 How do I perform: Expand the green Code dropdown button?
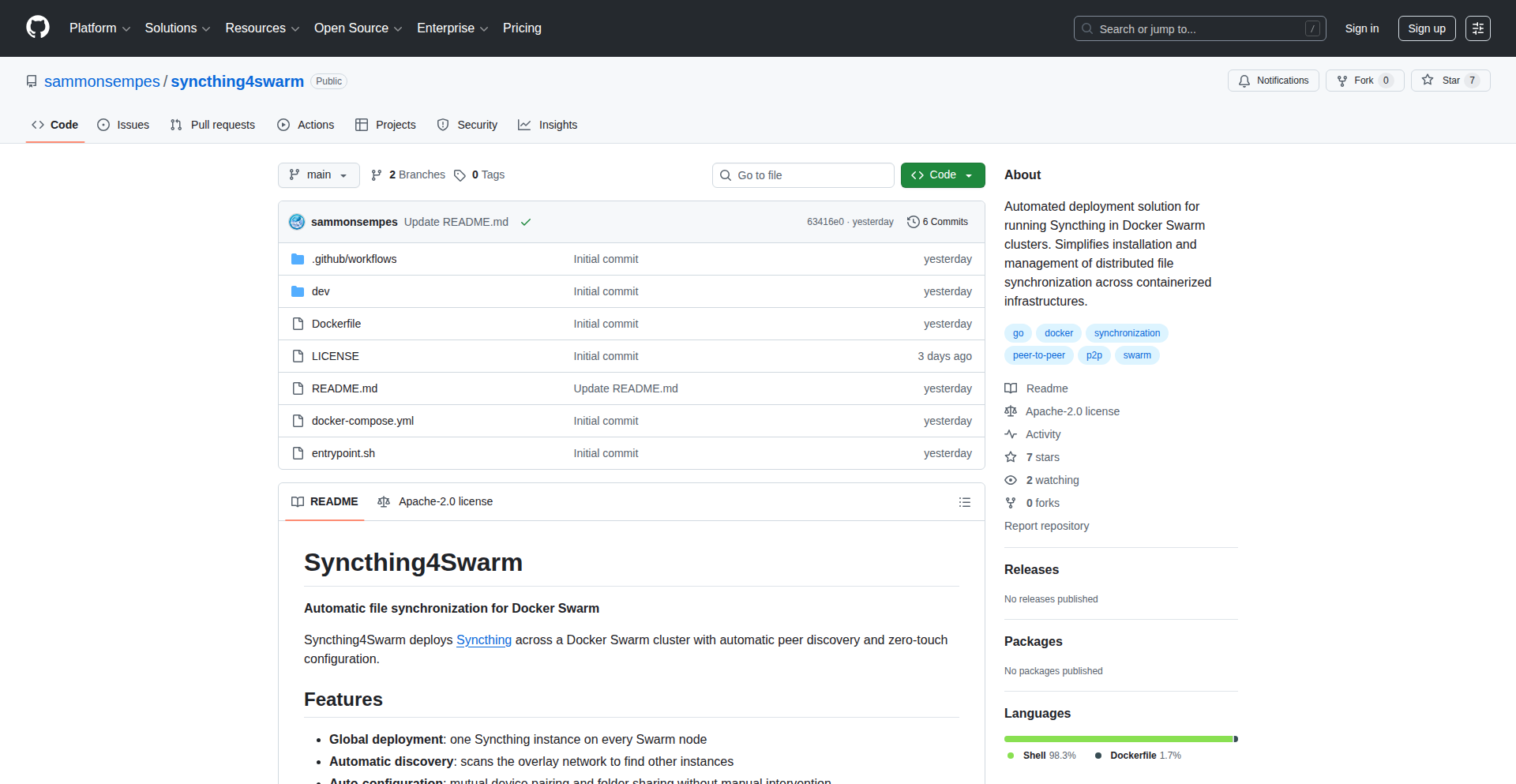click(942, 175)
